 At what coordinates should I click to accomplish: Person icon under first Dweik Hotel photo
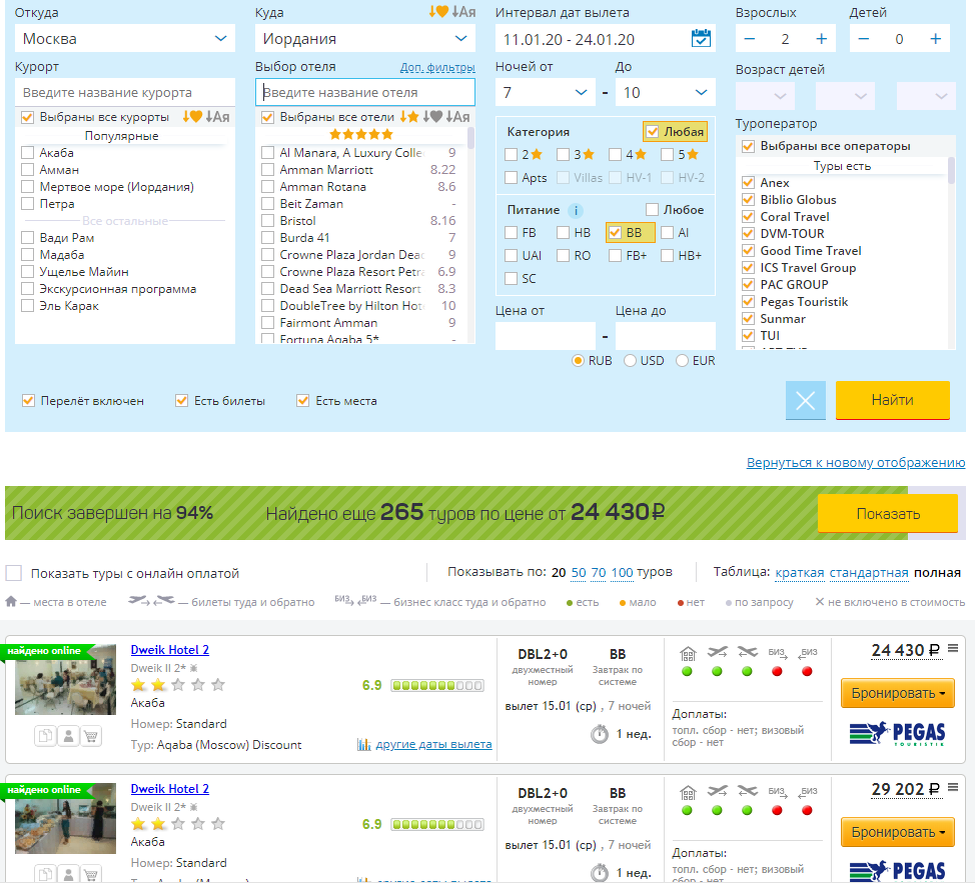click(x=68, y=736)
